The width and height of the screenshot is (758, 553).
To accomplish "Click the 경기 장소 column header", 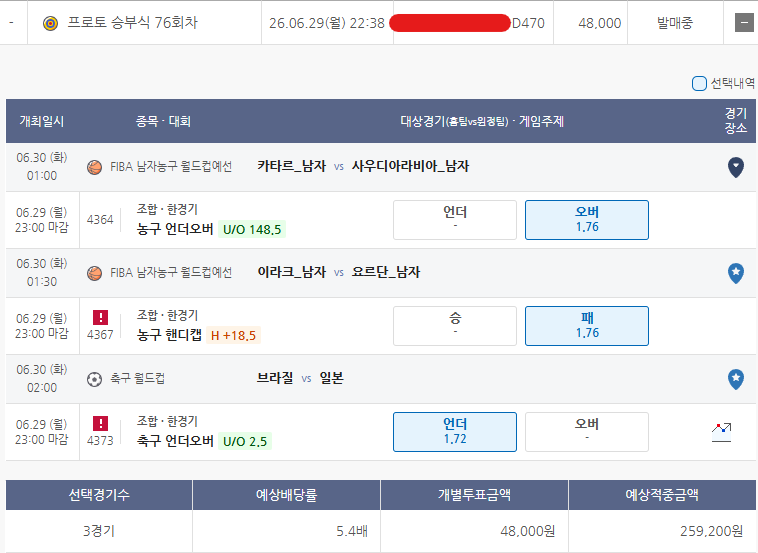I will [735, 121].
